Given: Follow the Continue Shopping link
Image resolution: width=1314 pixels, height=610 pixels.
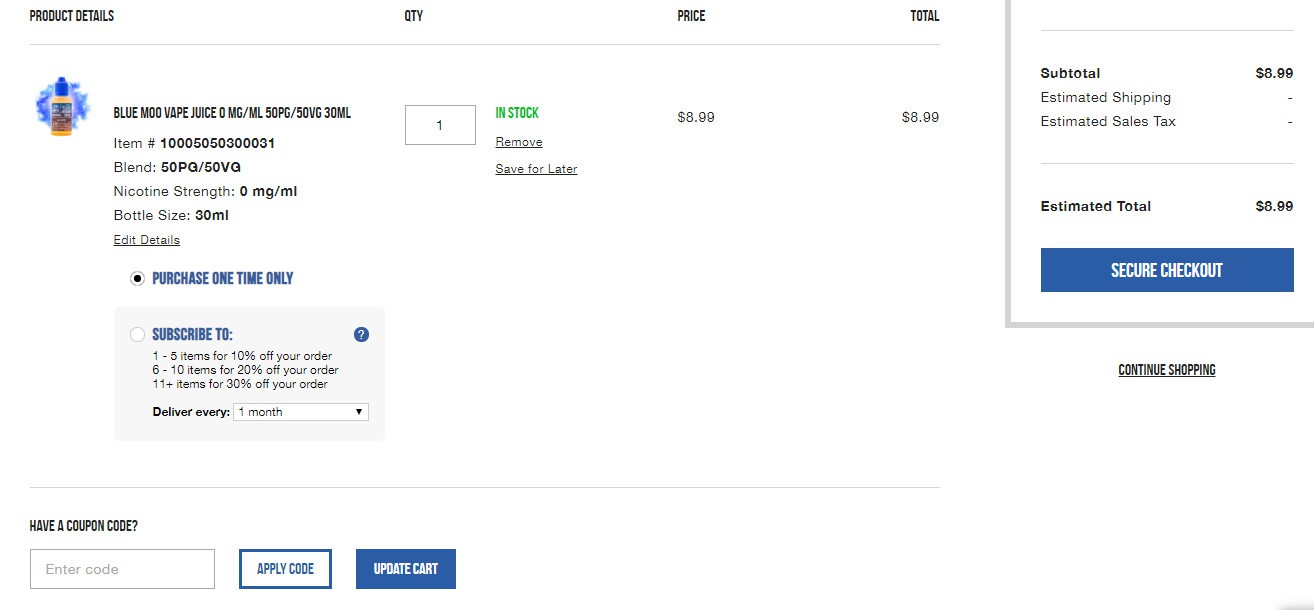Looking at the screenshot, I should pyautogui.click(x=1167, y=370).
